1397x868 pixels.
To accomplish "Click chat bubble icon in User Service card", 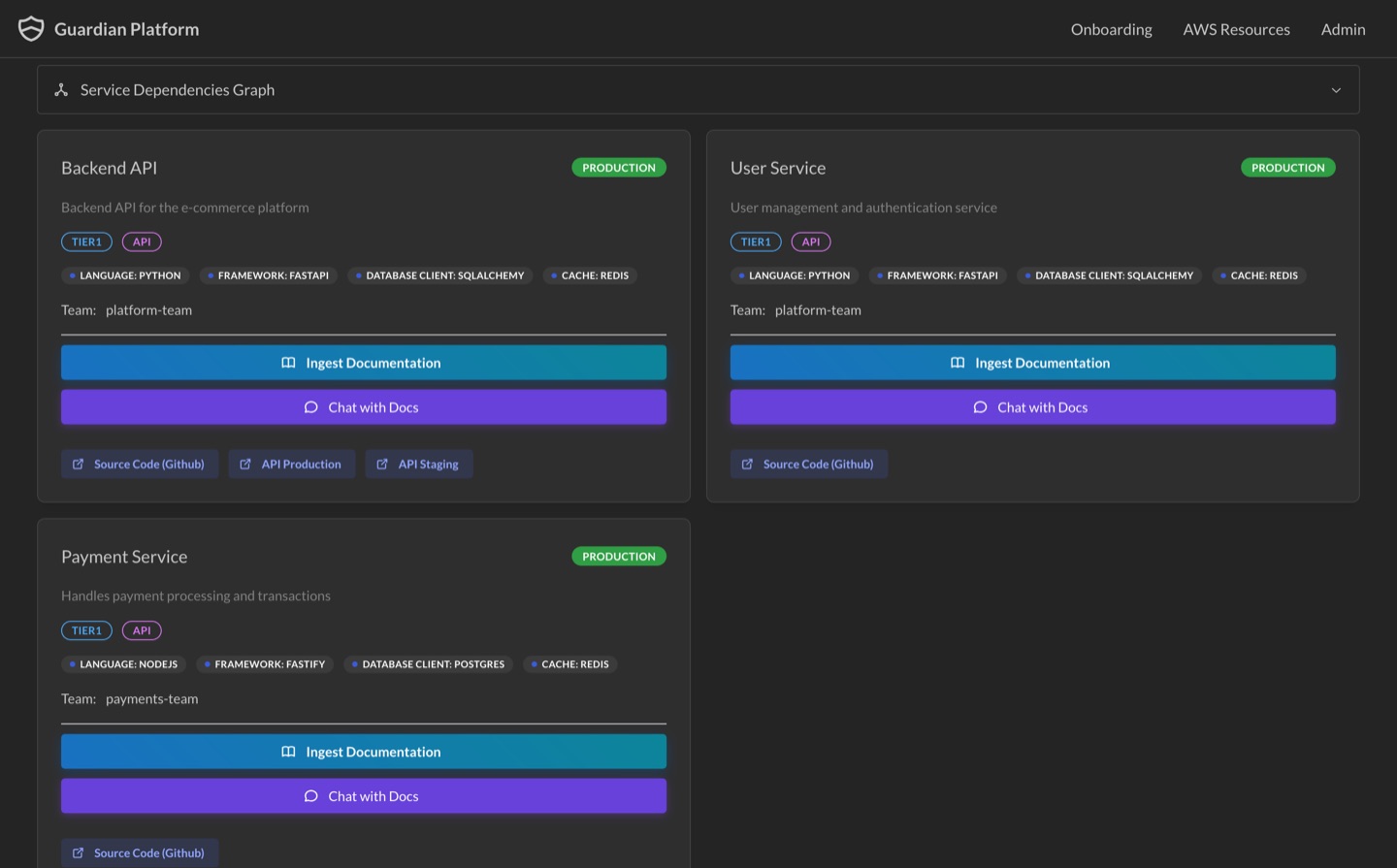I will click(x=980, y=407).
